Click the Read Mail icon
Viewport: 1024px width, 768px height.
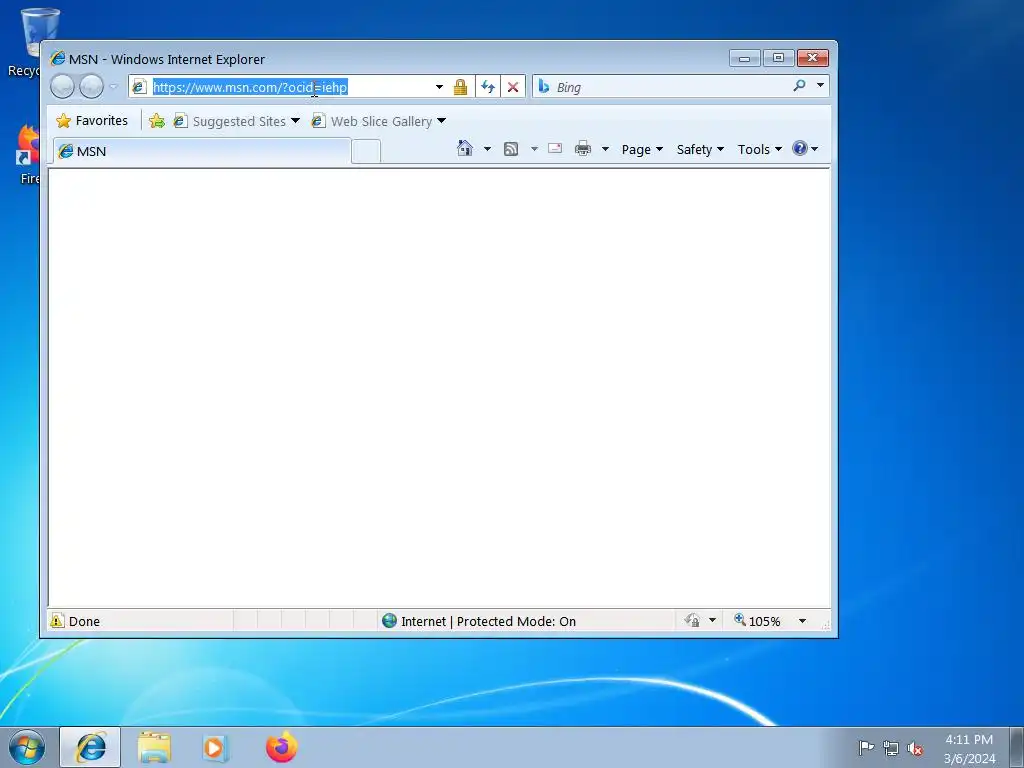[555, 148]
